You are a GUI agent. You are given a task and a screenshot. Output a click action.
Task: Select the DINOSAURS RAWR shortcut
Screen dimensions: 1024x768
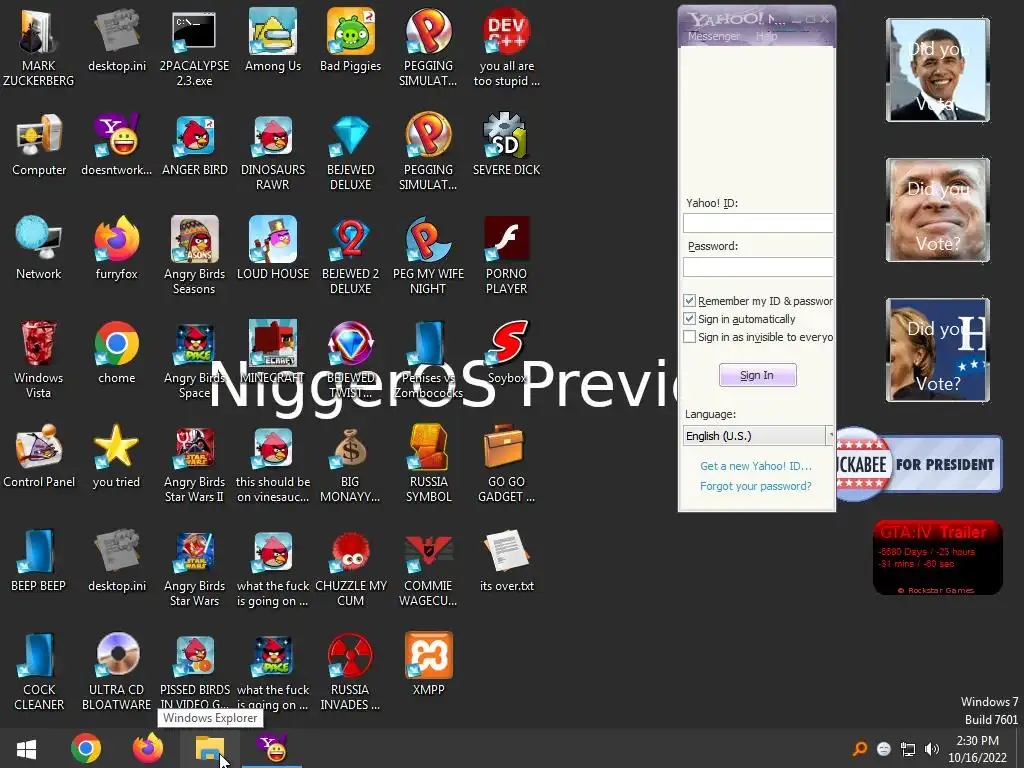(x=272, y=152)
